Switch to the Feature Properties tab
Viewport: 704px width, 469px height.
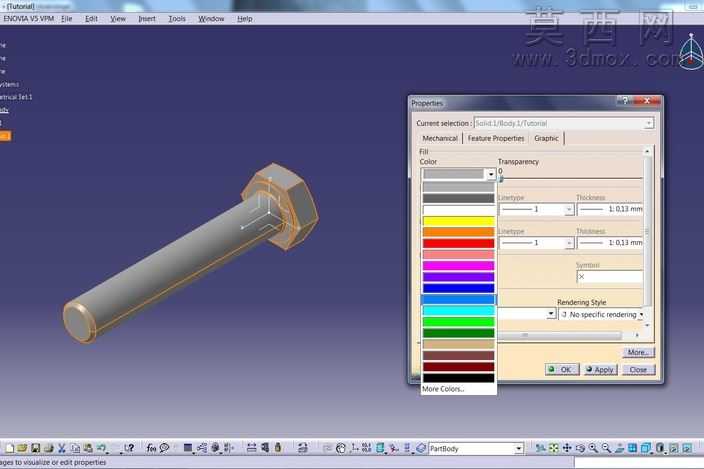point(496,138)
